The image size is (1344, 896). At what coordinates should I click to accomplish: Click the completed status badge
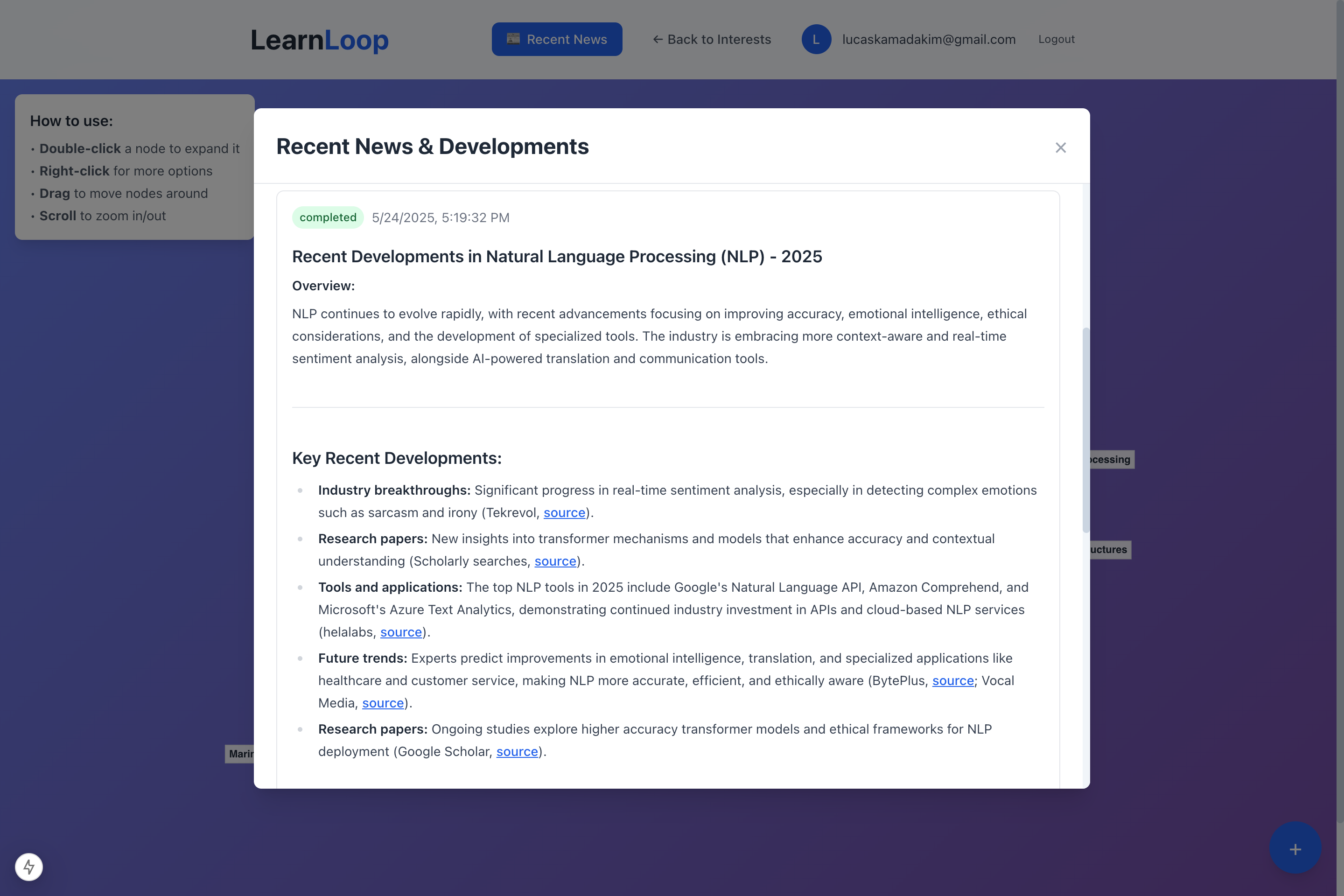[328, 218]
